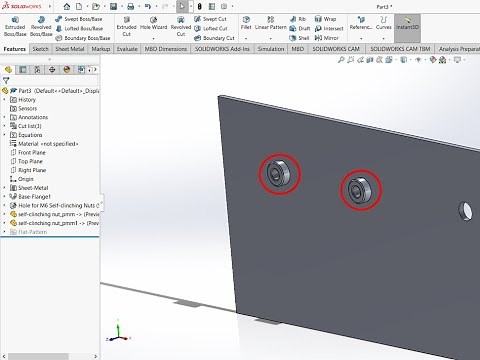
Task: Open the Curves tool
Action: coord(383,23)
